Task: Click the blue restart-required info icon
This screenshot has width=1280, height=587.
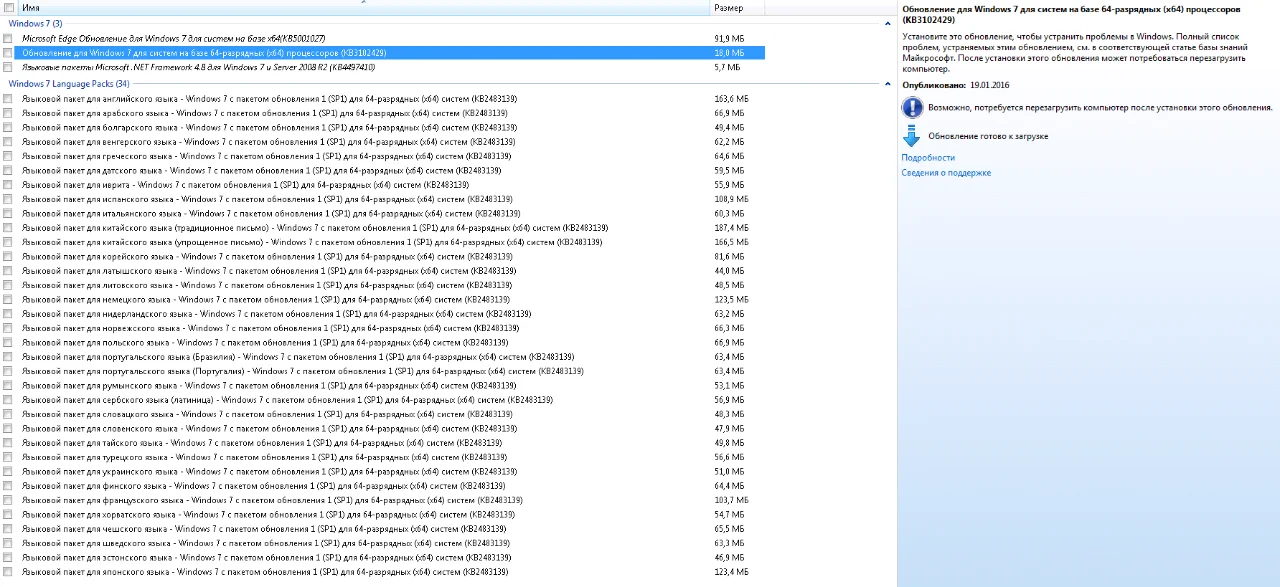Action: (912, 107)
